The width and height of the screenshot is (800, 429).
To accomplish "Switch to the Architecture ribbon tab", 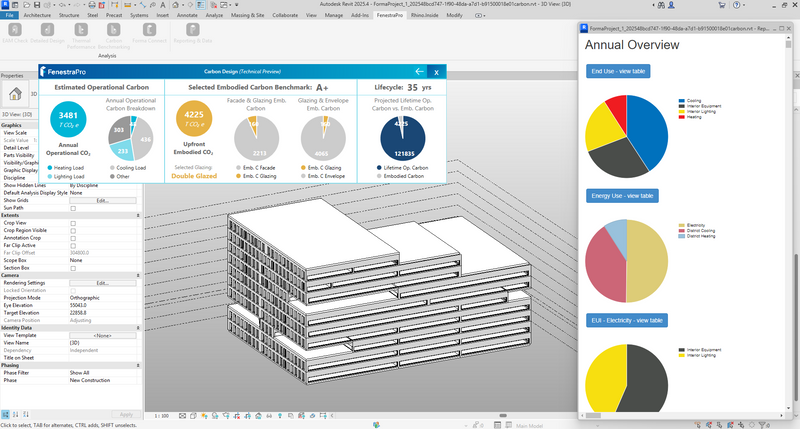I will [37, 15].
